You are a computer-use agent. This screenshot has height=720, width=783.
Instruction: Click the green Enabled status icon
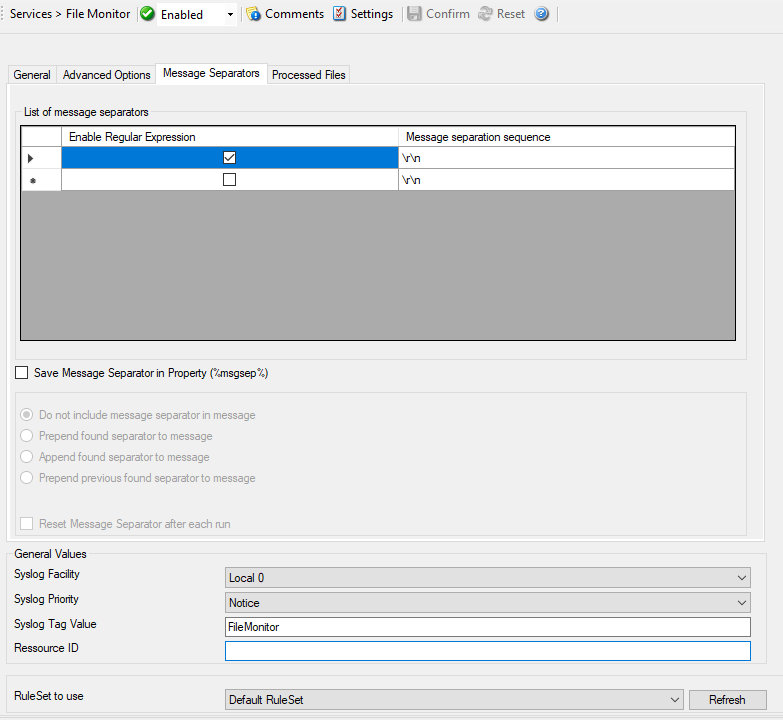click(x=148, y=14)
